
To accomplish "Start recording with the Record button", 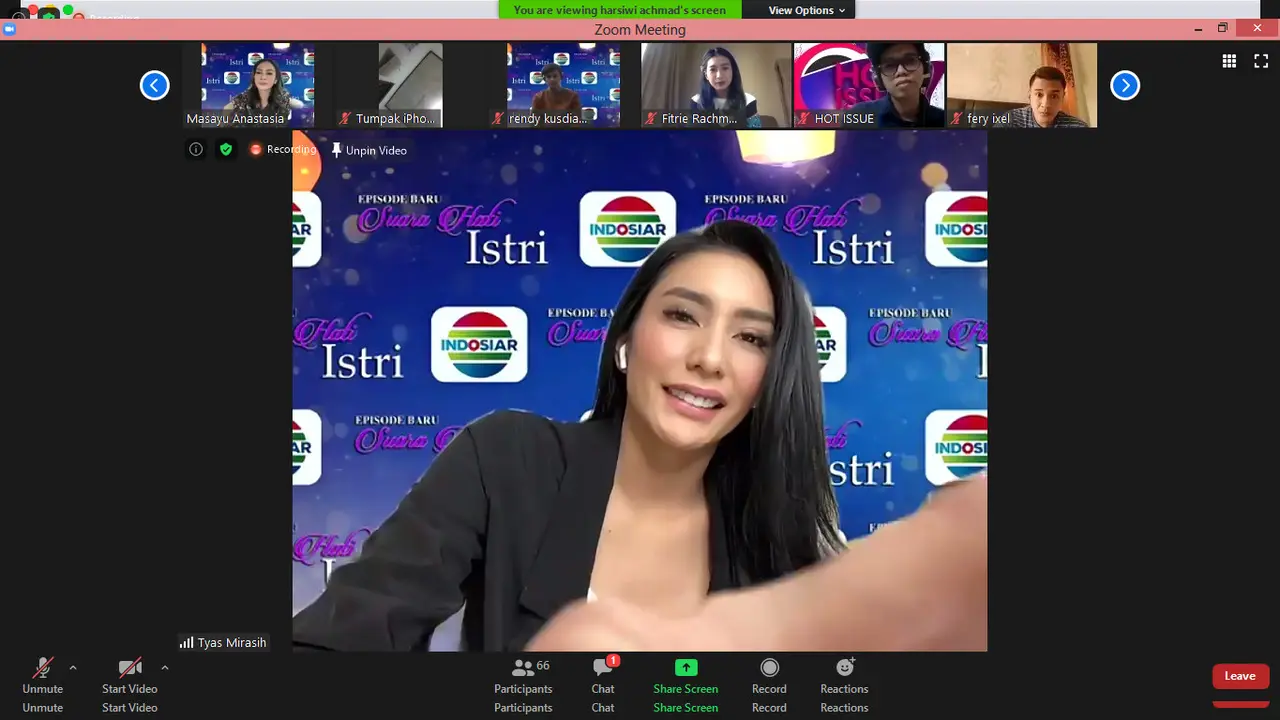I will 769,676.
